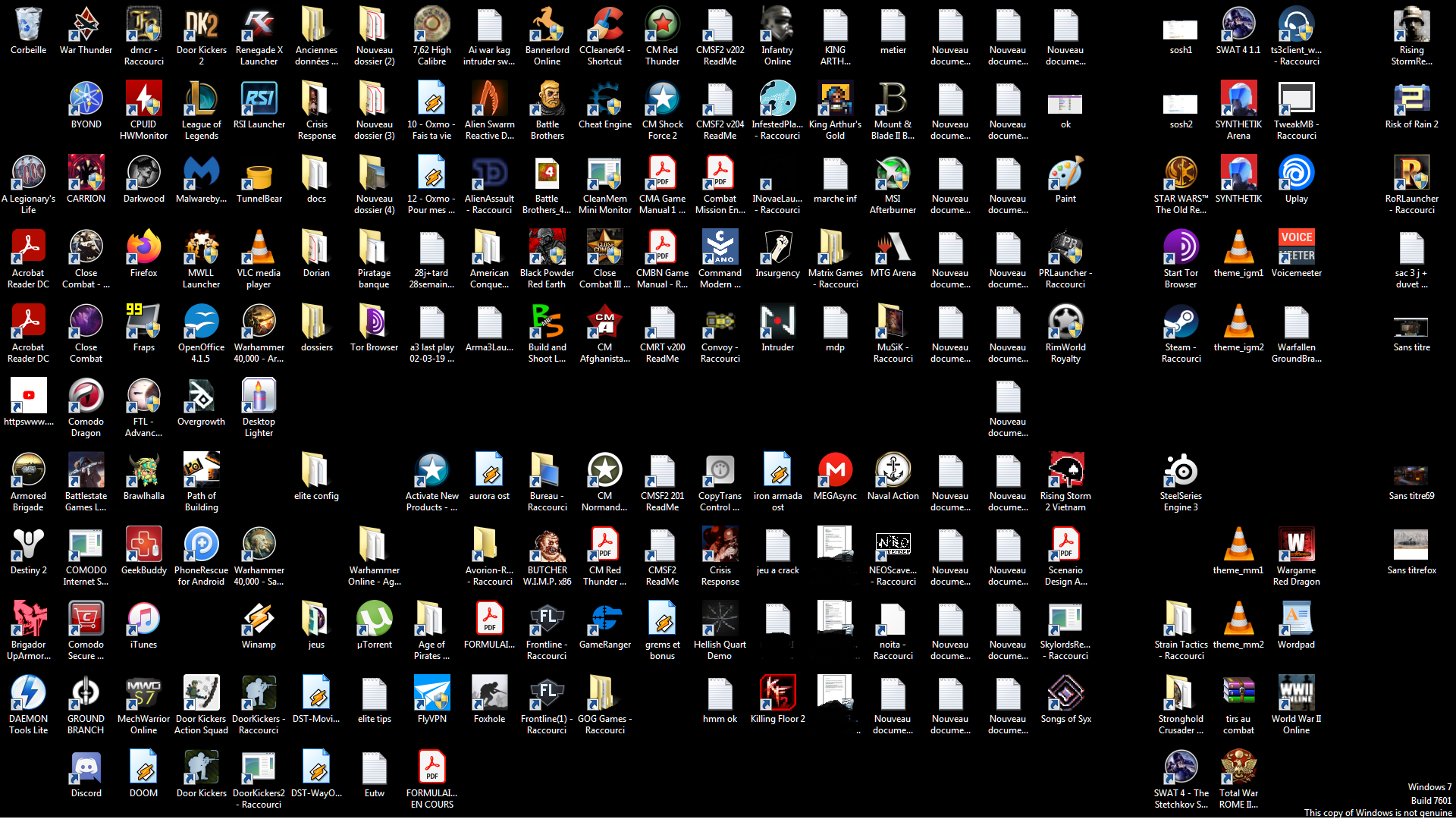Image resolution: width=1456 pixels, height=819 pixels.
Task: Open the DAEMON Tools Lite icon
Action: [28, 704]
